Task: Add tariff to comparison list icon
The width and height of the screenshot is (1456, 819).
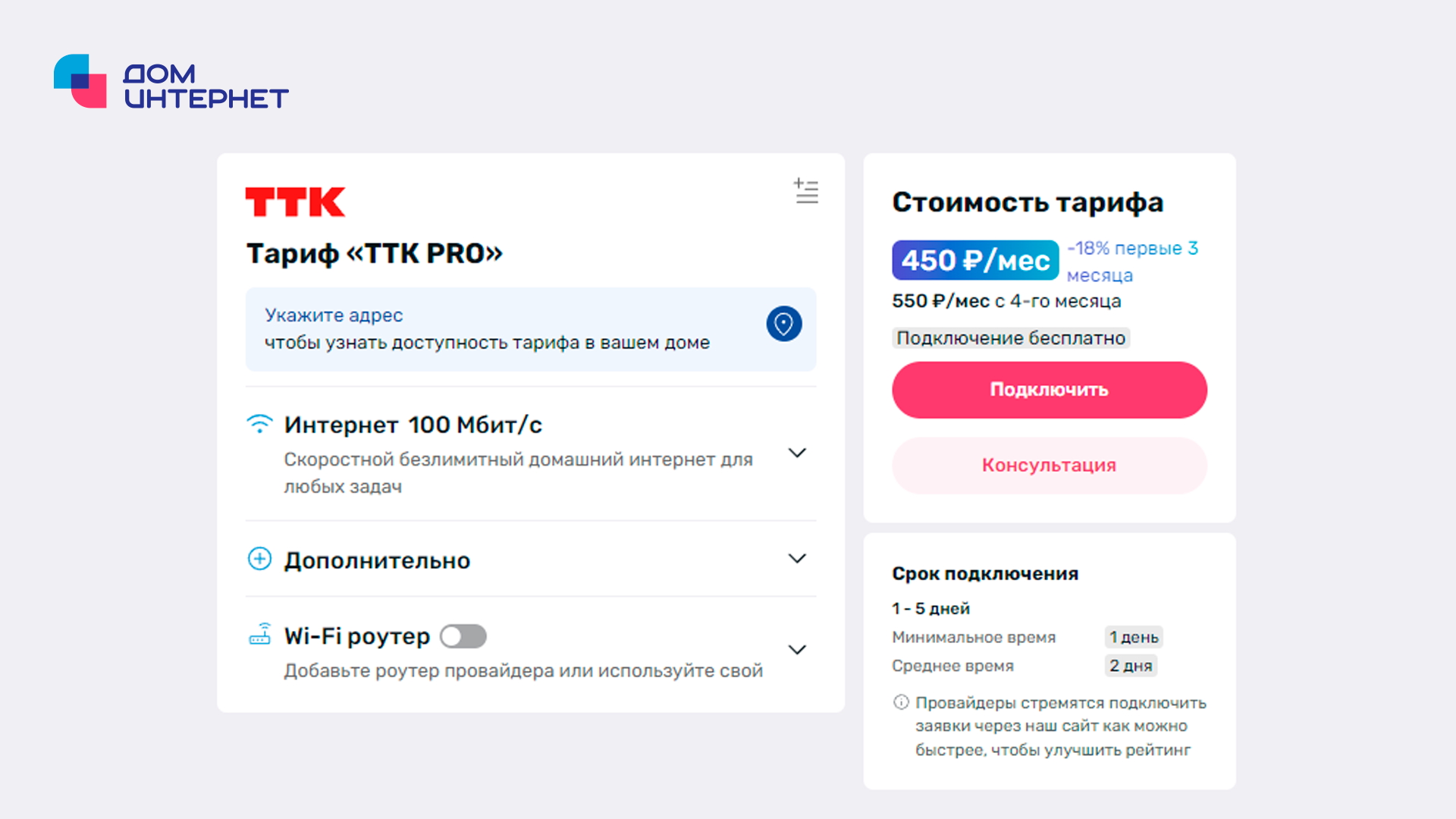Action: coord(806,191)
